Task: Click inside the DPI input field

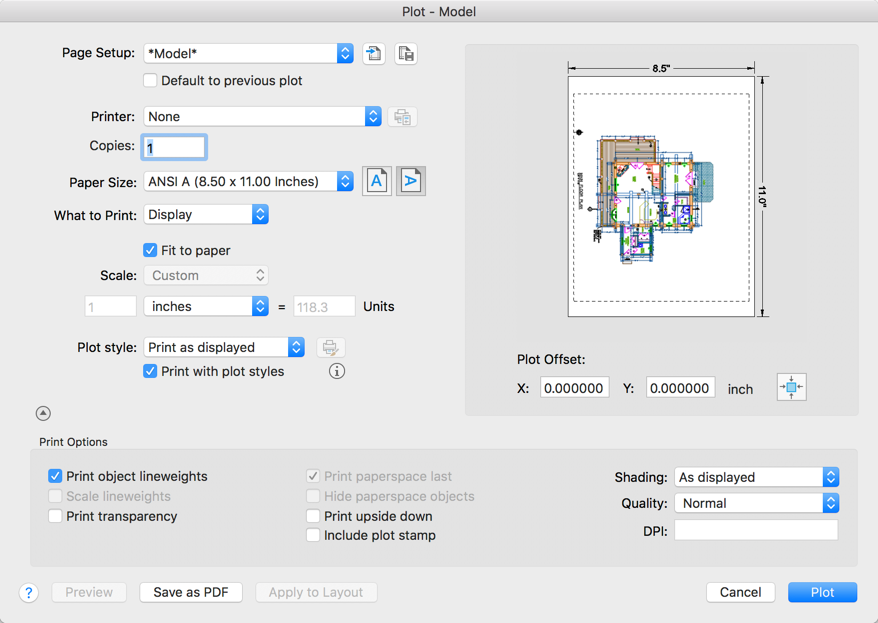Action: click(x=756, y=530)
